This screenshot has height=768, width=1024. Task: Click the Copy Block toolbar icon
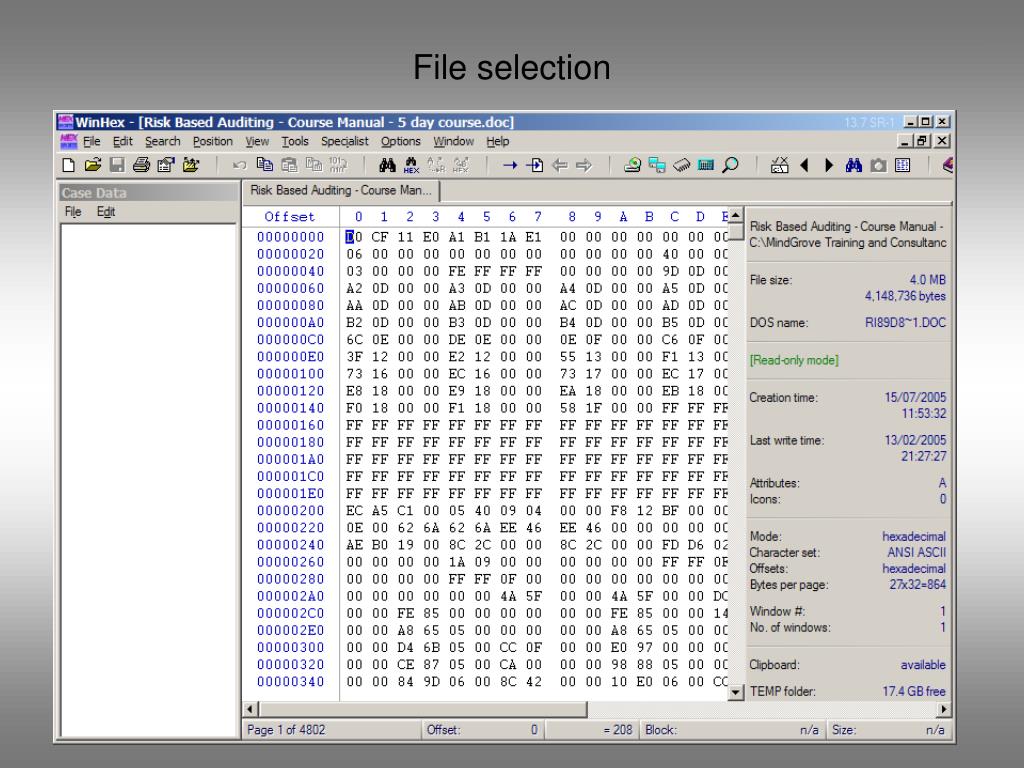pyautogui.click(x=264, y=165)
